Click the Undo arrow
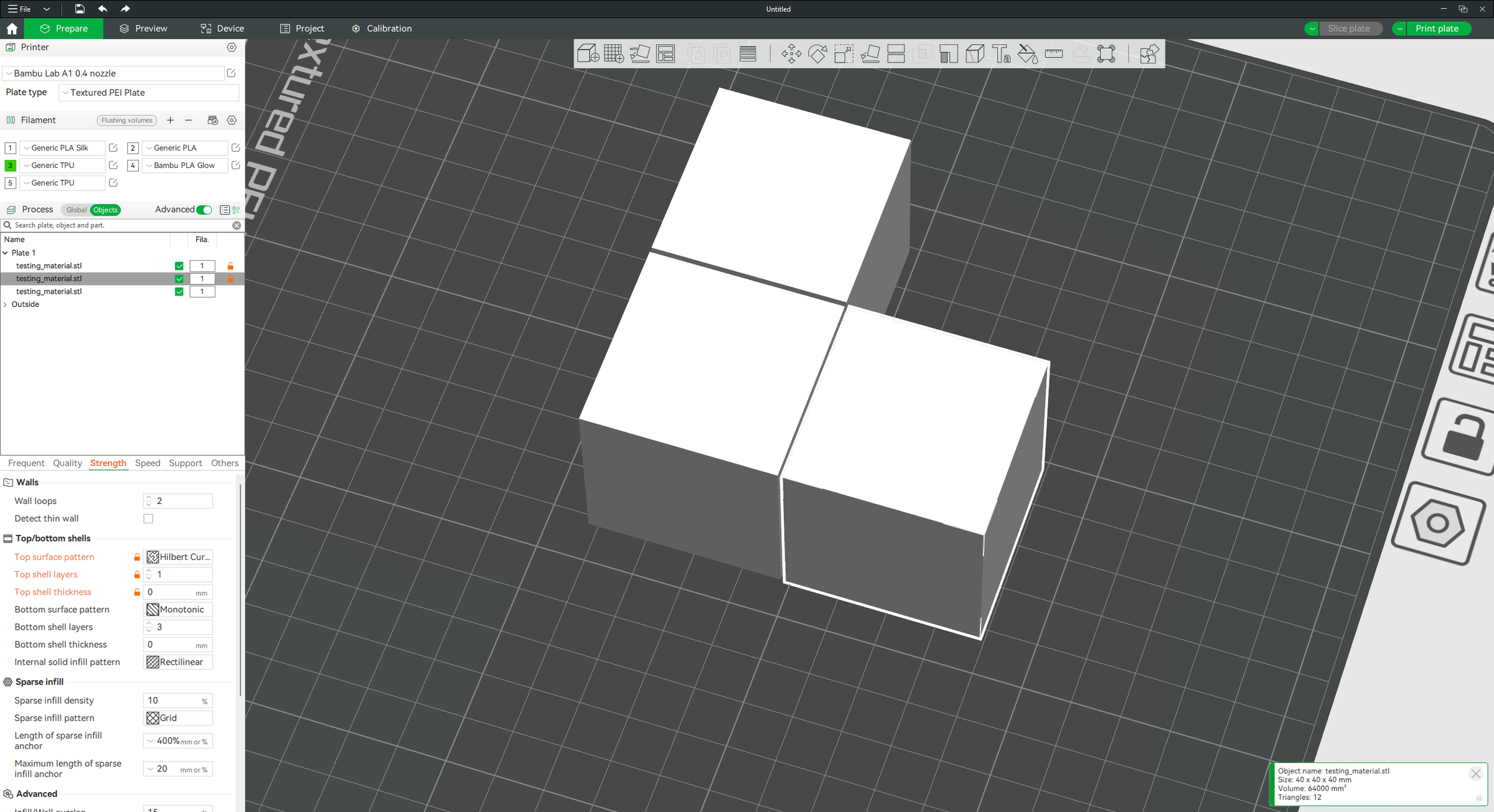Image resolution: width=1494 pixels, height=812 pixels. (x=103, y=9)
